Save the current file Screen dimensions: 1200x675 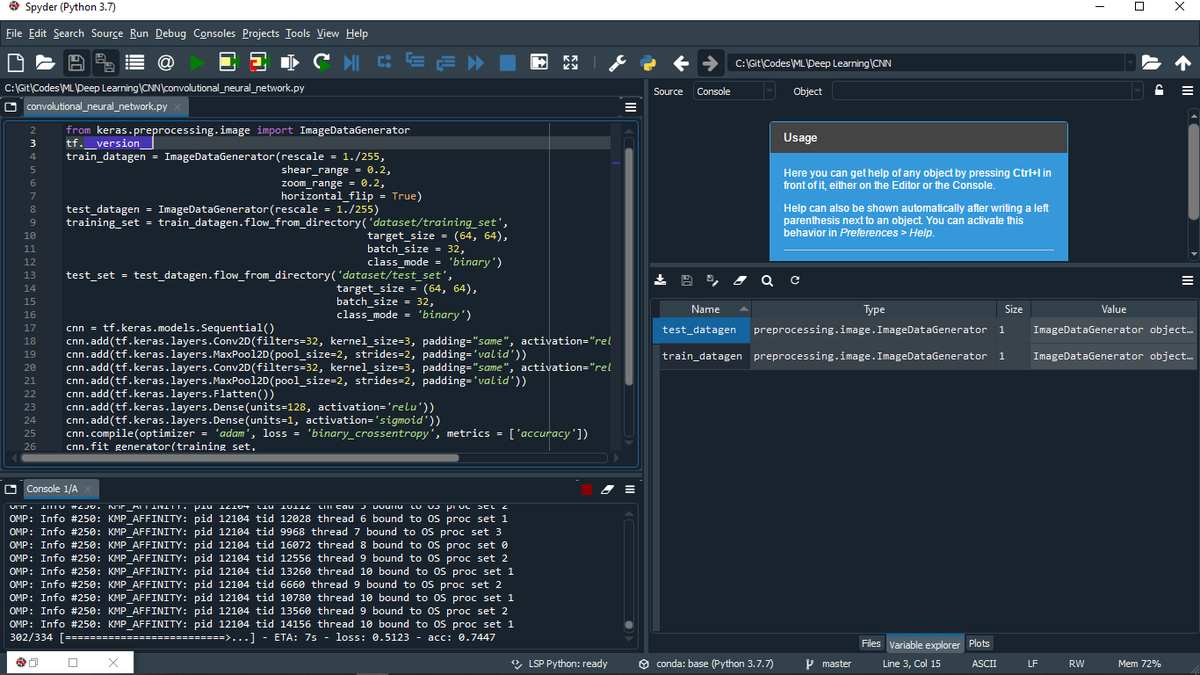[76, 62]
